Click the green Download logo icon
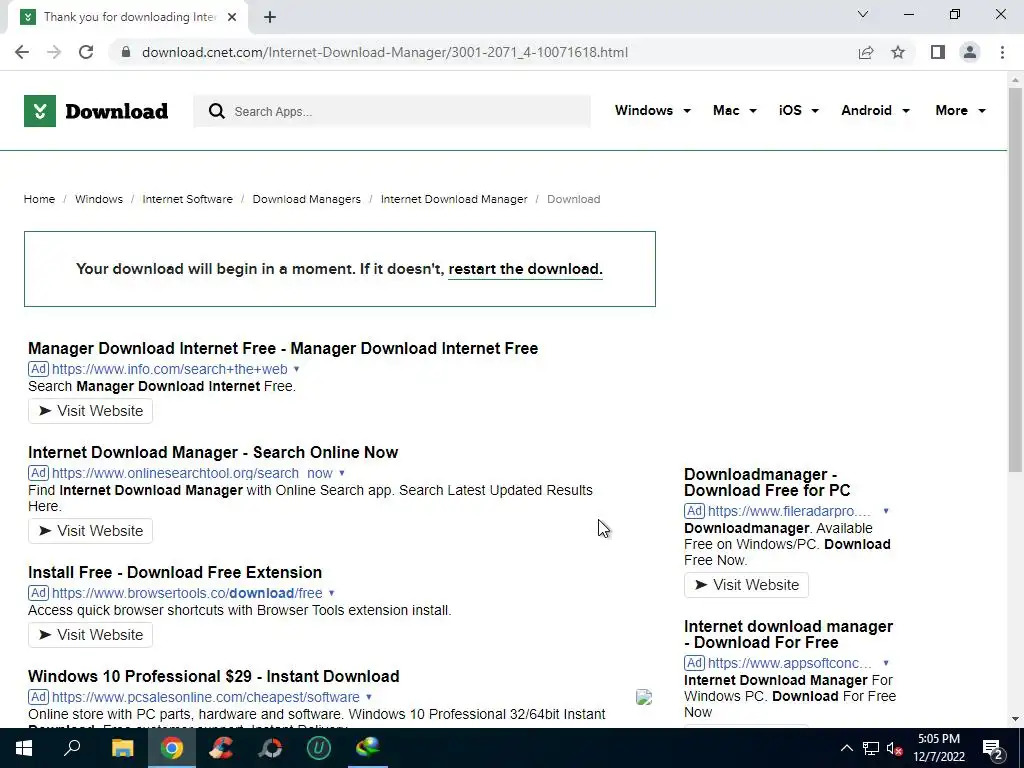Image resolution: width=1024 pixels, height=768 pixels. pyautogui.click(x=40, y=111)
